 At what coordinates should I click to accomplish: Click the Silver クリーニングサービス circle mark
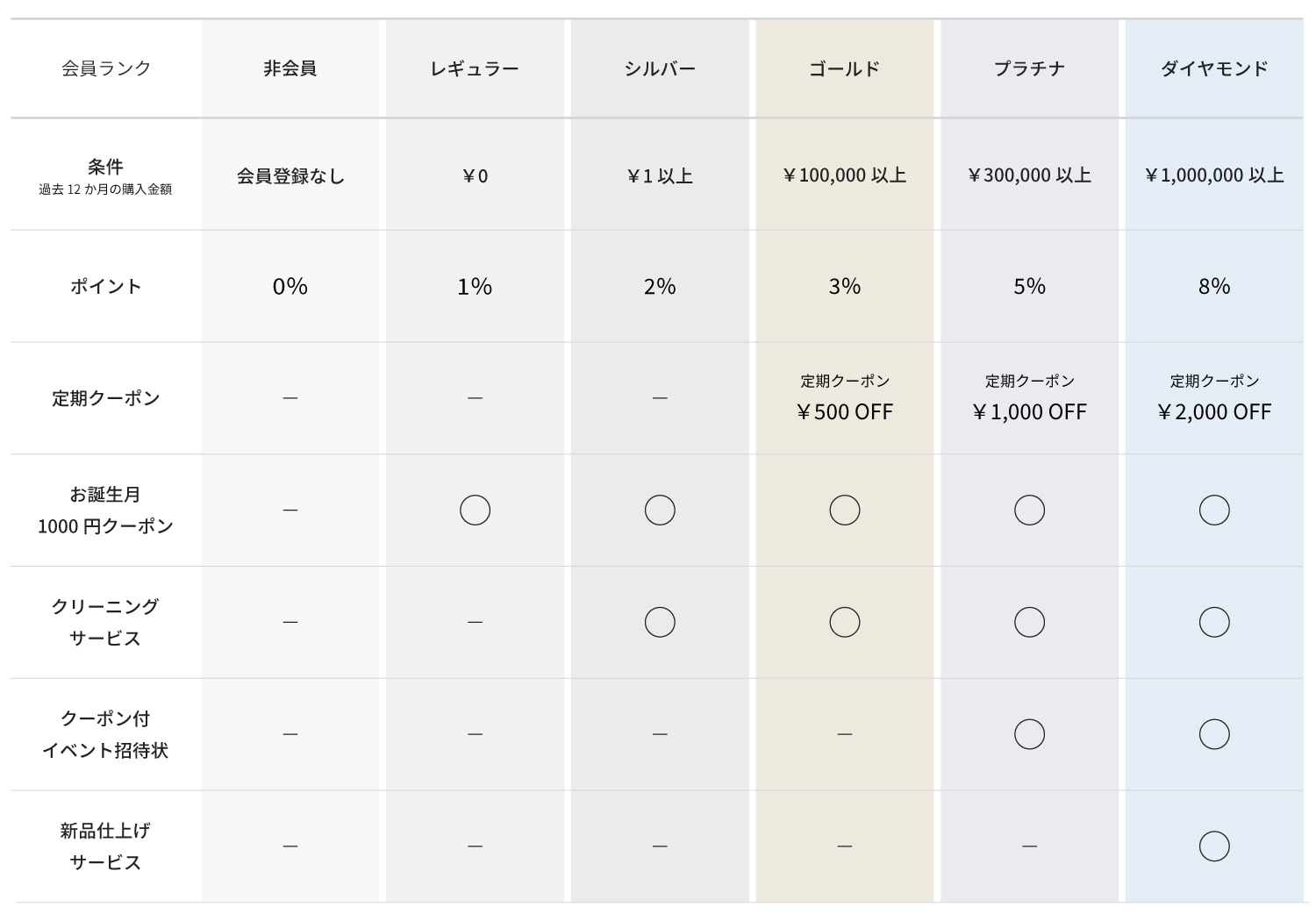[660, 622]
